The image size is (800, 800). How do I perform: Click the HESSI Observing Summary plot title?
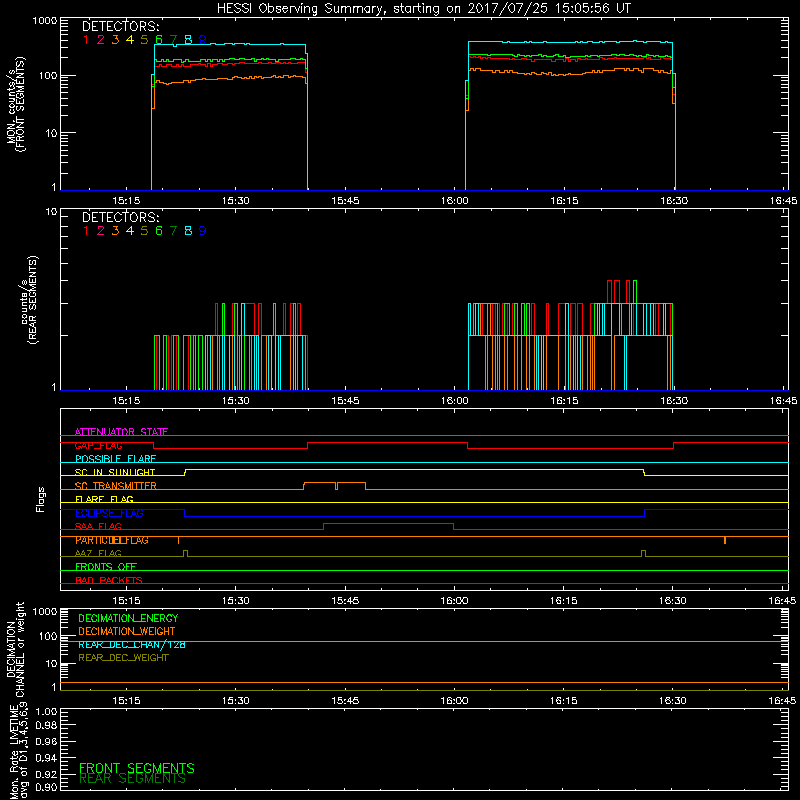(423, 9)
